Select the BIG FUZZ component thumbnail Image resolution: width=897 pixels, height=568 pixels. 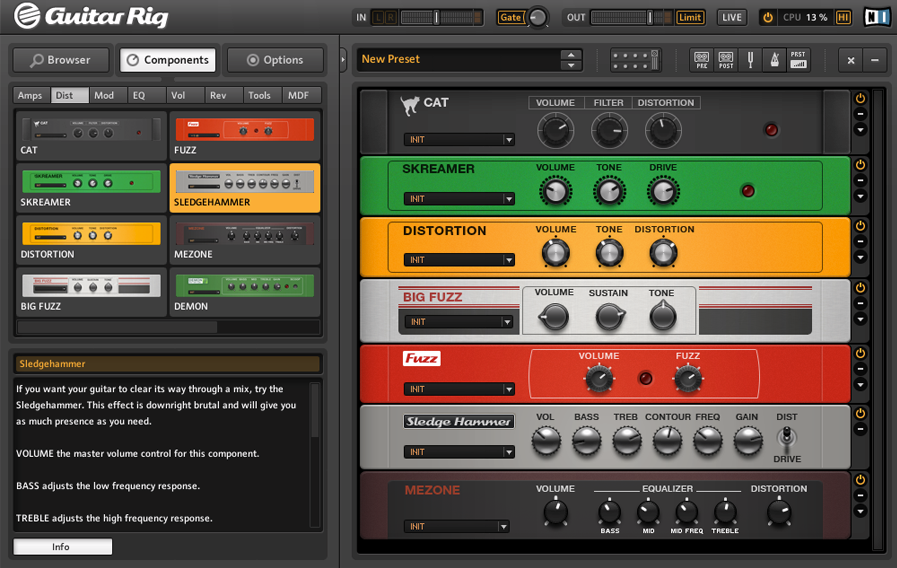[x=91, y=292]
